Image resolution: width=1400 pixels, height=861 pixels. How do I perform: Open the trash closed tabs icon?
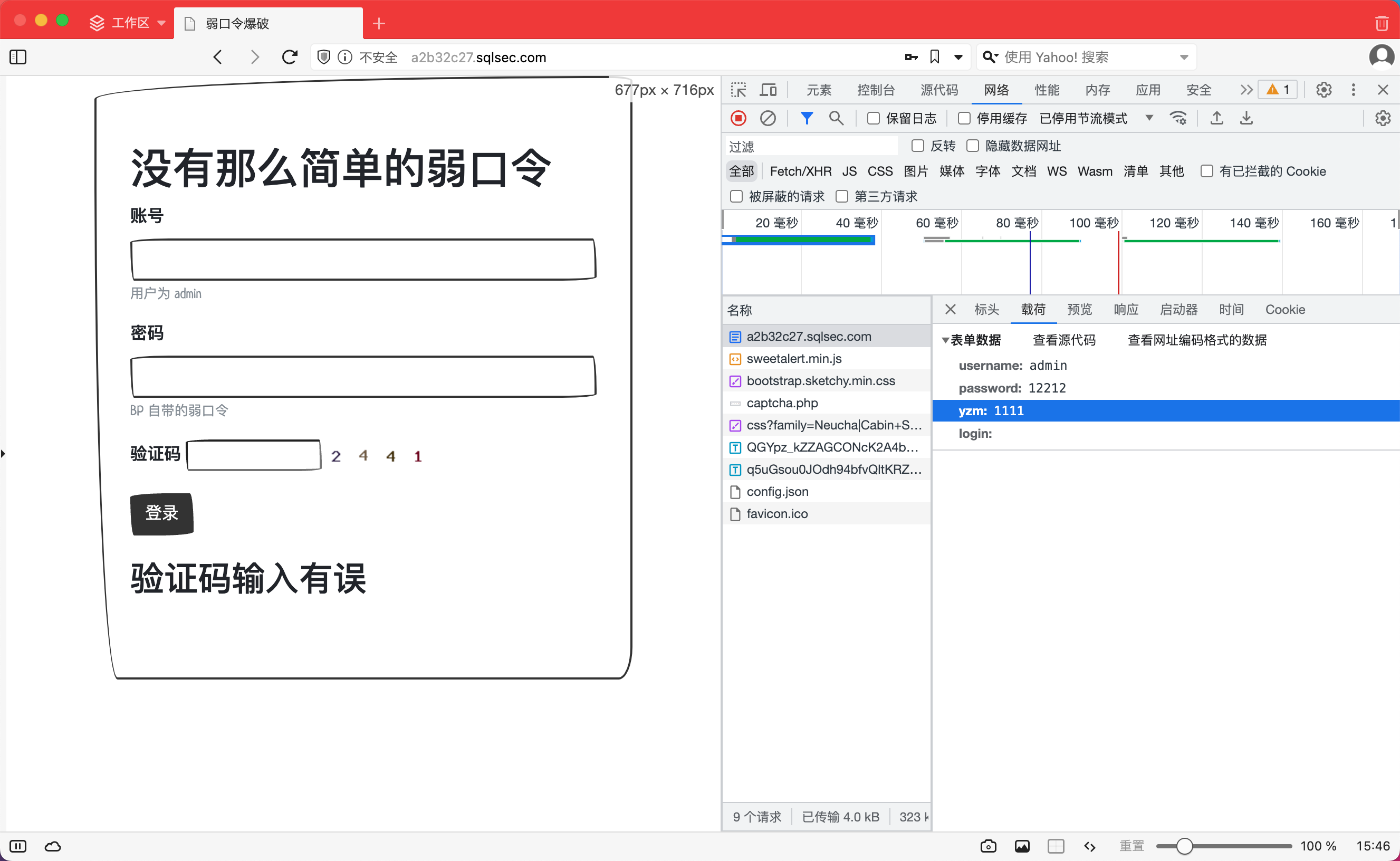[x=1382, y=23]
